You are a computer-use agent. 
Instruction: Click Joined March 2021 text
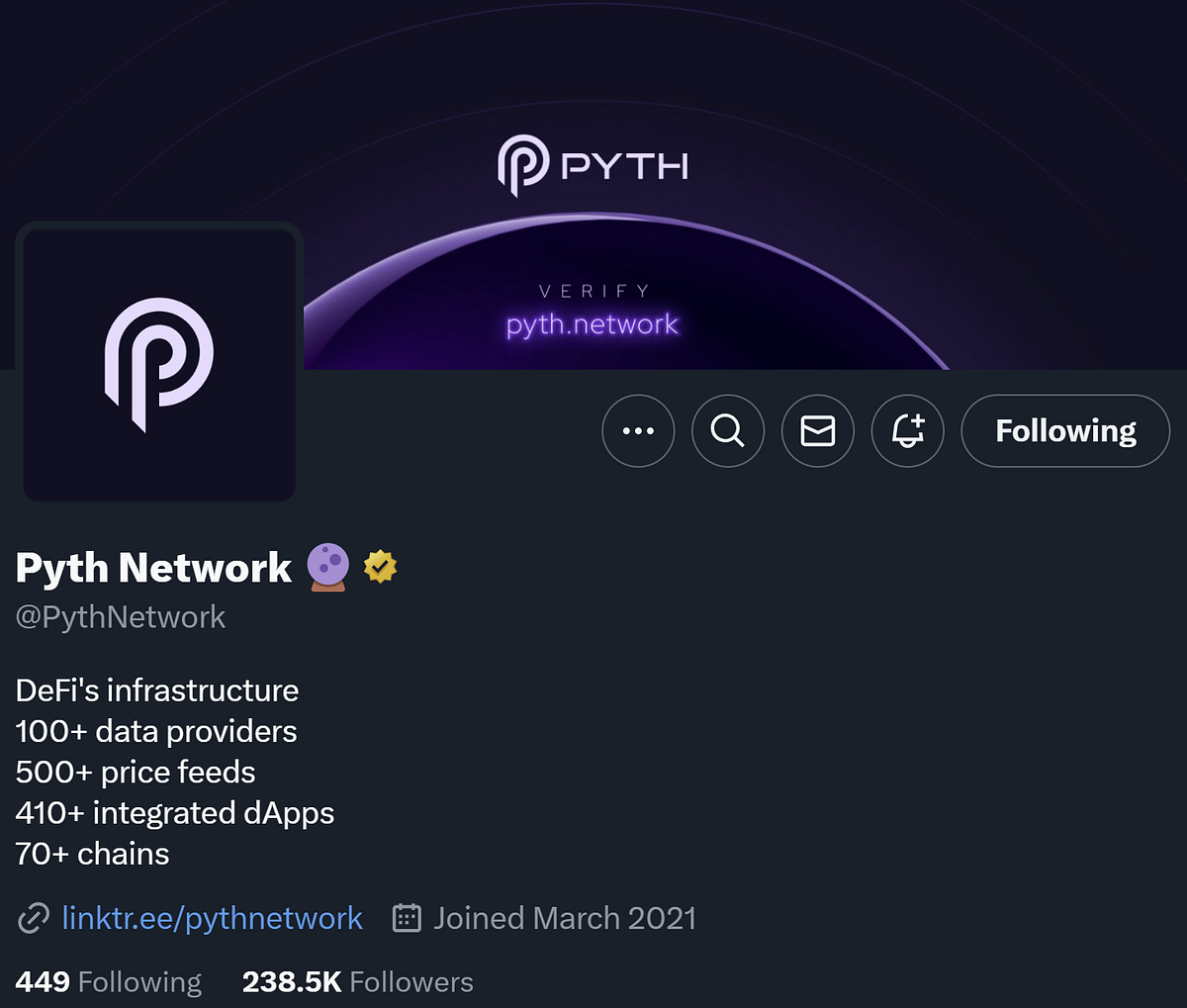[x=564, y=918]
